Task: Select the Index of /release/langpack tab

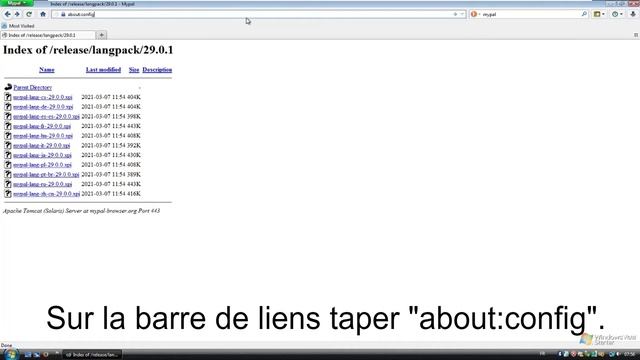Action: (x=48, y=35)
